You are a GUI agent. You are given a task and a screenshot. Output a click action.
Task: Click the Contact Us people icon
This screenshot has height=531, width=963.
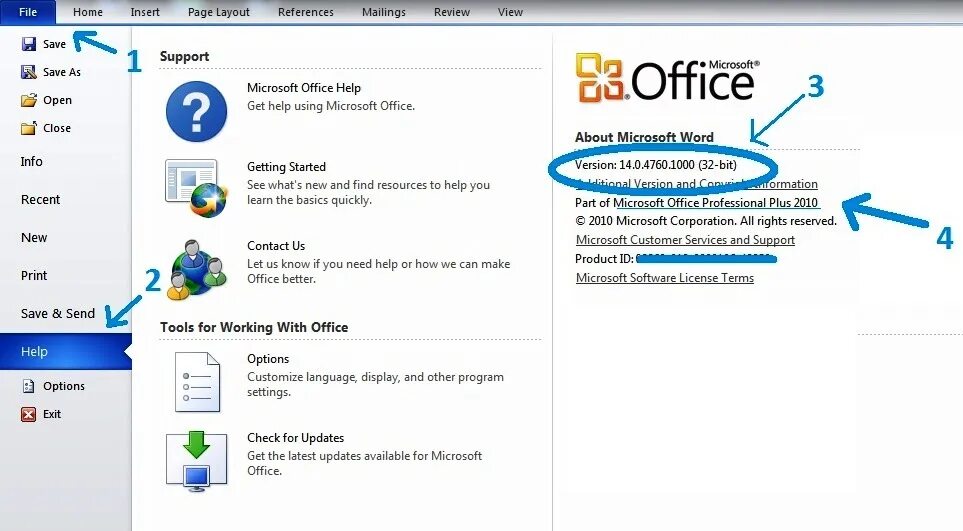[197, 269]
